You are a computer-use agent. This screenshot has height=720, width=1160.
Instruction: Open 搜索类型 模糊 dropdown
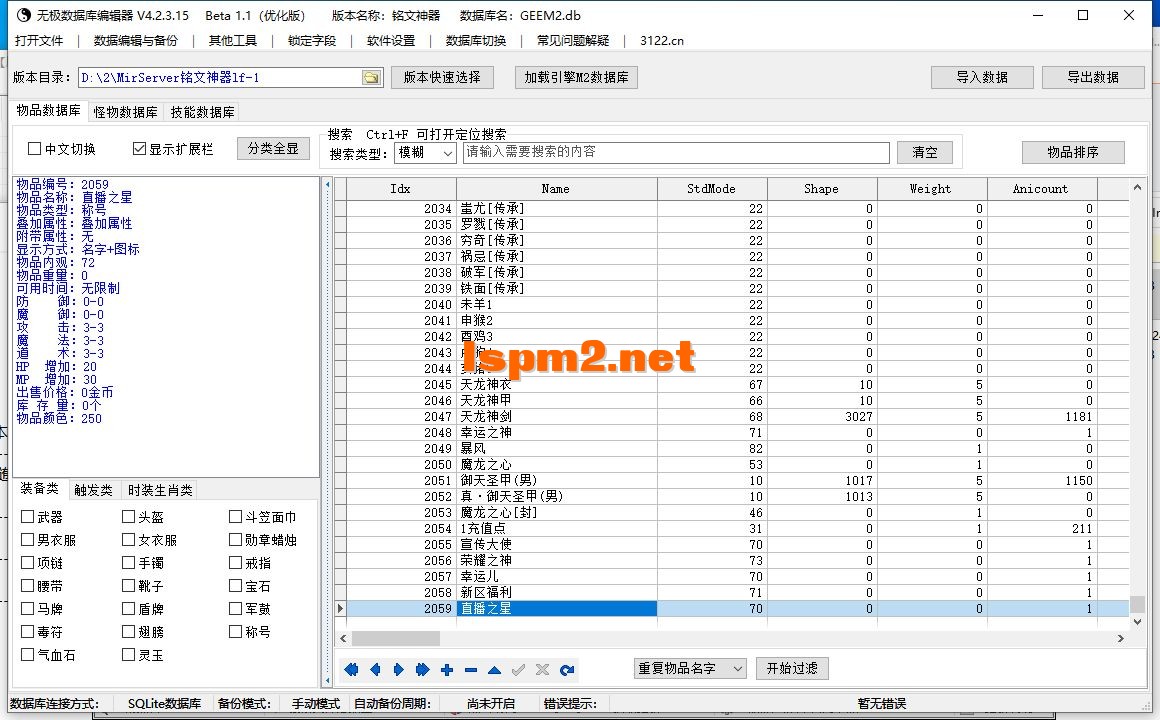point(425,152)
